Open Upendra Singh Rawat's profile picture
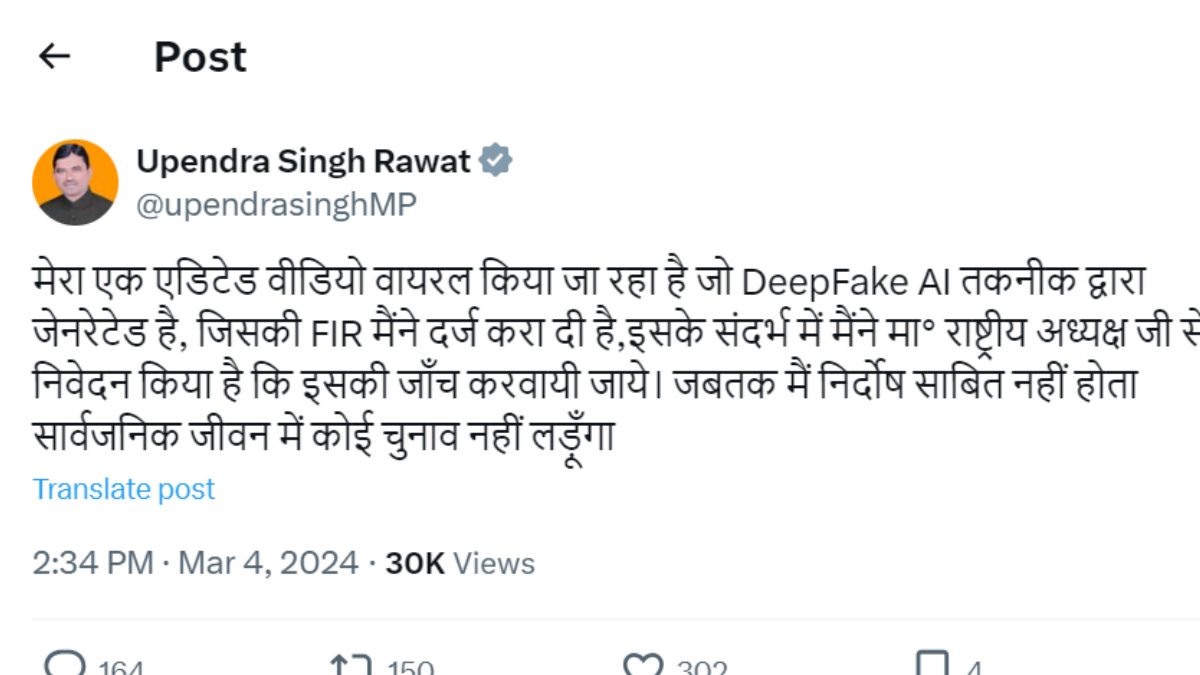The width and height of the screenshot is (1200, 675). click(x=75, y=182)
